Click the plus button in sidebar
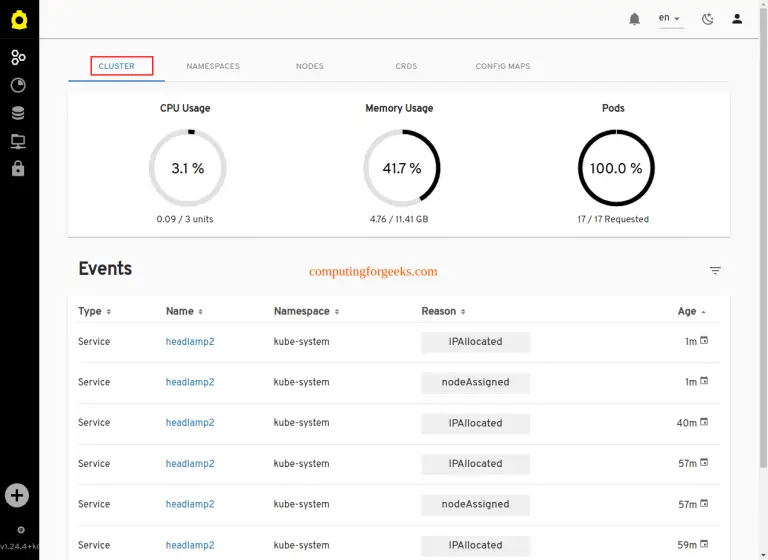The width and height of the screenshot is (768, 560). 17,494
